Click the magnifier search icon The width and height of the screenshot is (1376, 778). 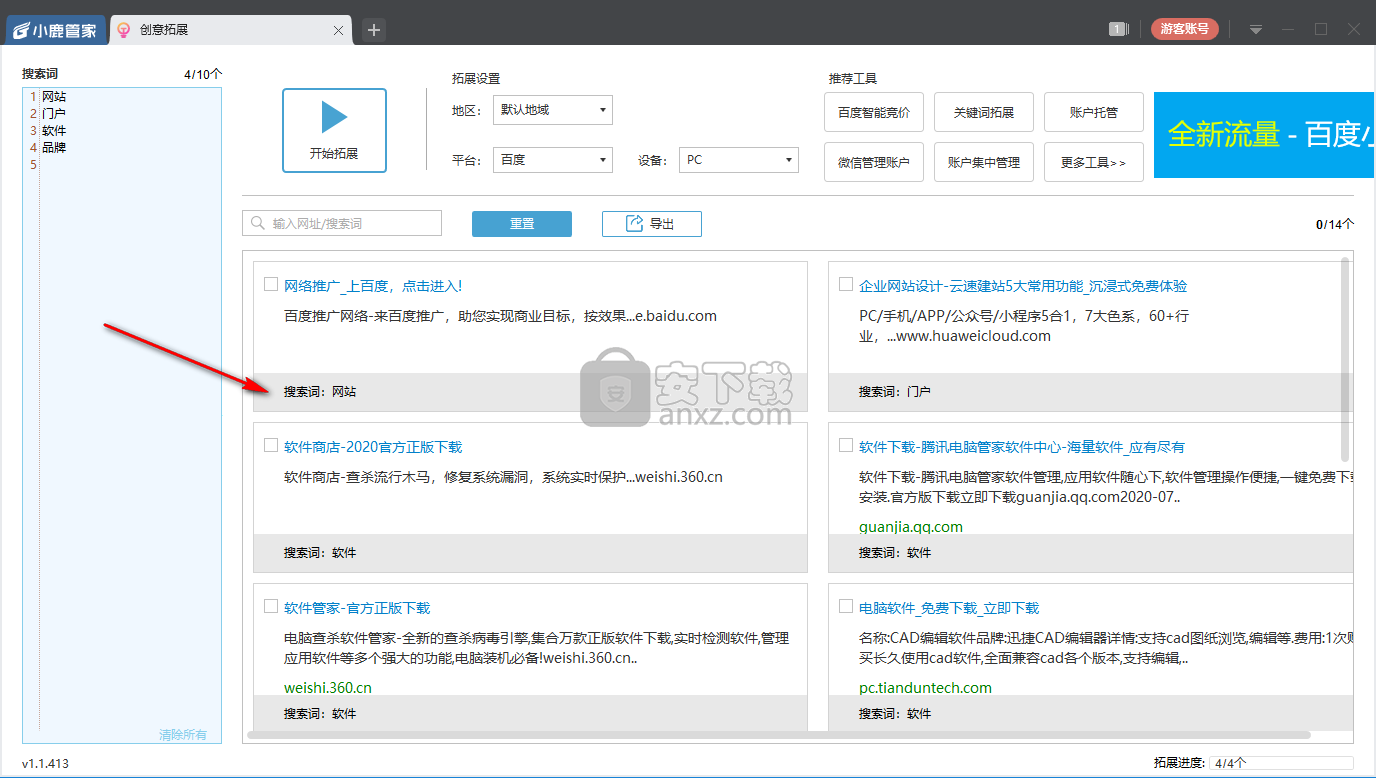coord(258,224)
